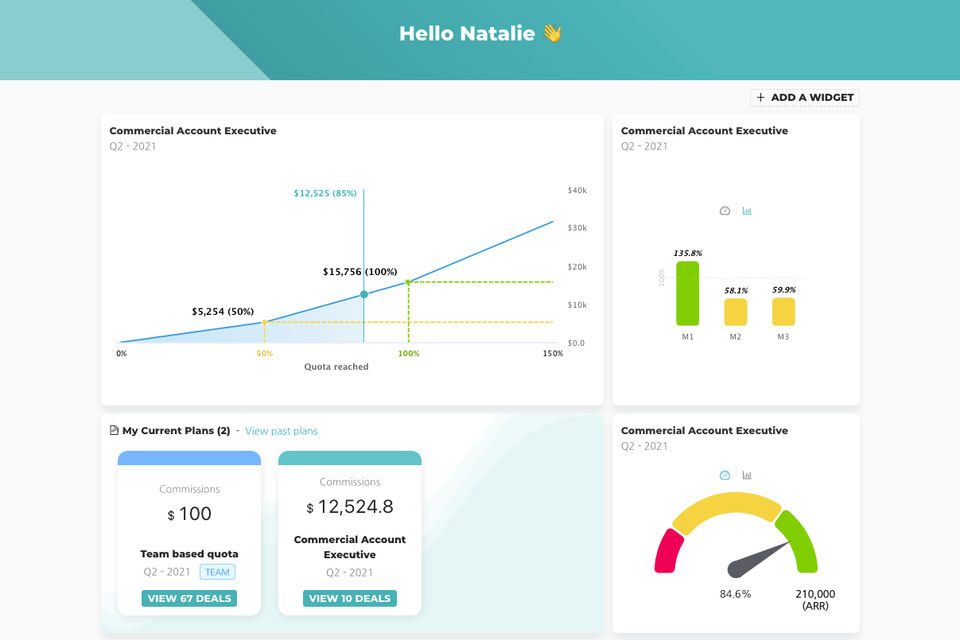Open View 10 Deals for Commercial Account Executive

click(x=350, y=598)
